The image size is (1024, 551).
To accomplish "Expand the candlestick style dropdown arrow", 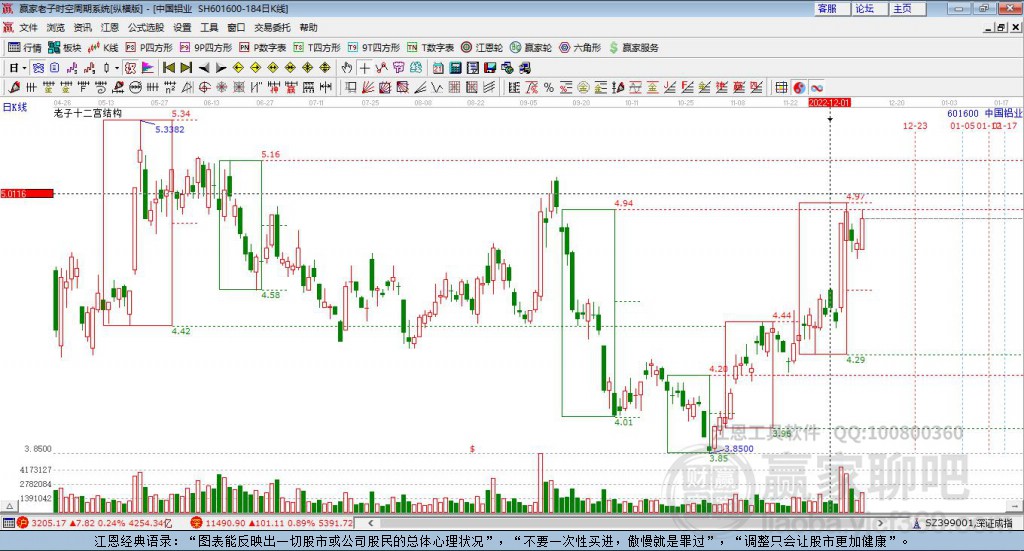I will point(117,68).
